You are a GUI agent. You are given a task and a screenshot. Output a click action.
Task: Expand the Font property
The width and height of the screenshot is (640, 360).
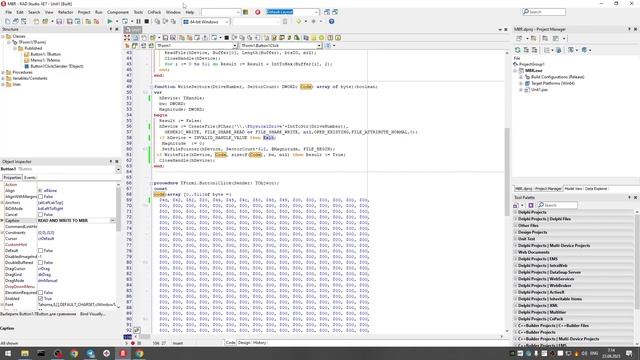(x=2, y=305)
